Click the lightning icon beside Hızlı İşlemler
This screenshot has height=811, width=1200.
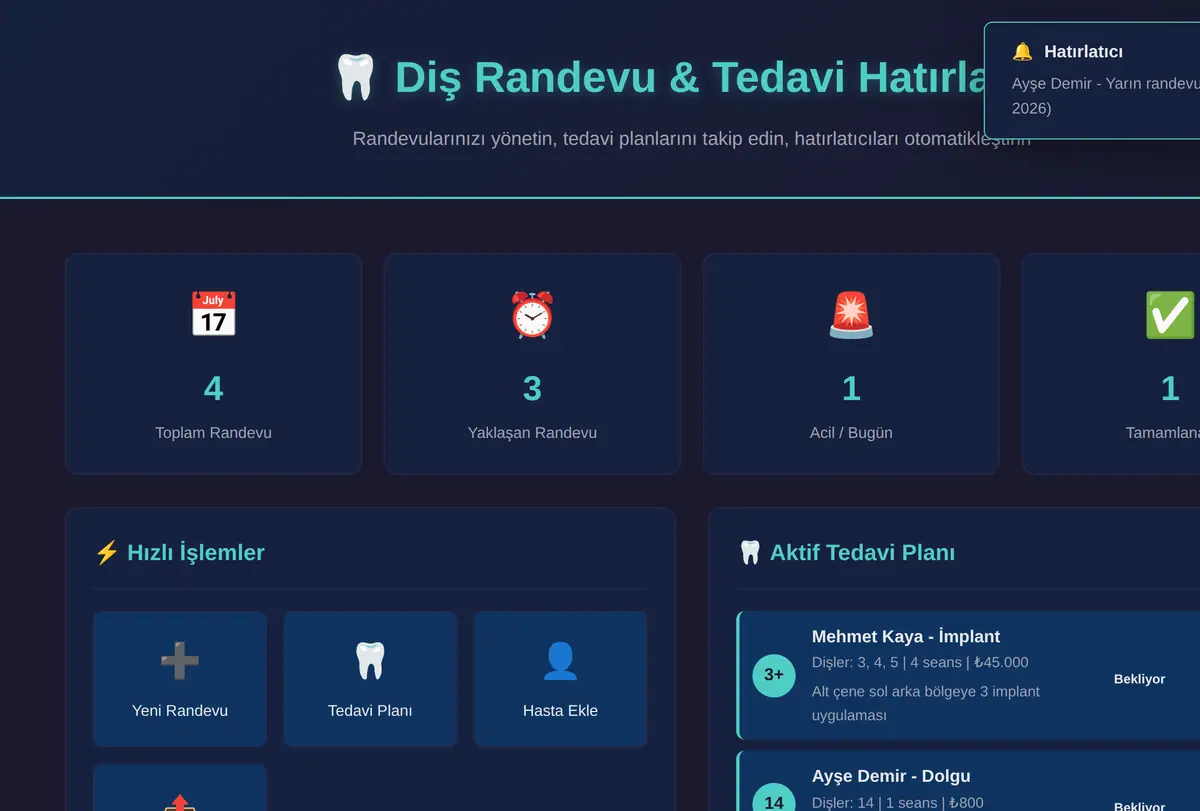106,552
